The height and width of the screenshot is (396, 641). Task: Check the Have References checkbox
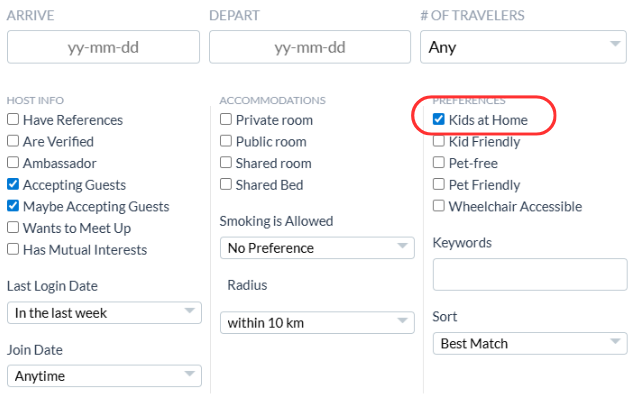point(13,119)
